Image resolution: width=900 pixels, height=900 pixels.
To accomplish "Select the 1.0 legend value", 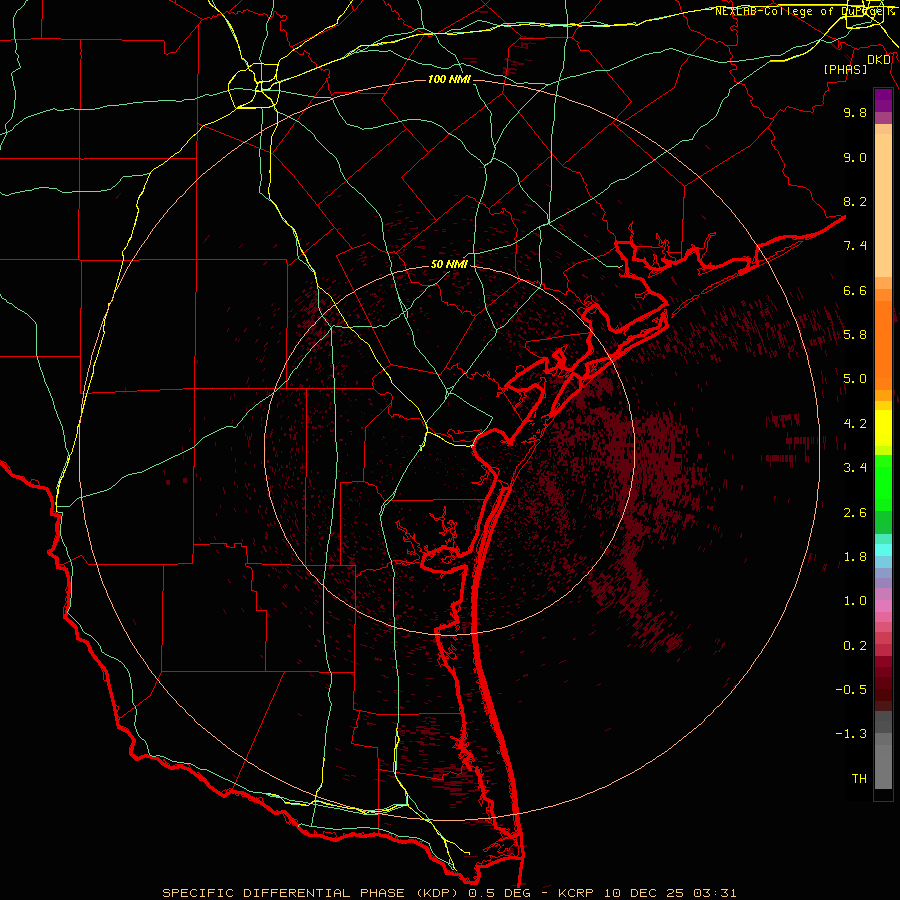I will (855, 601).
